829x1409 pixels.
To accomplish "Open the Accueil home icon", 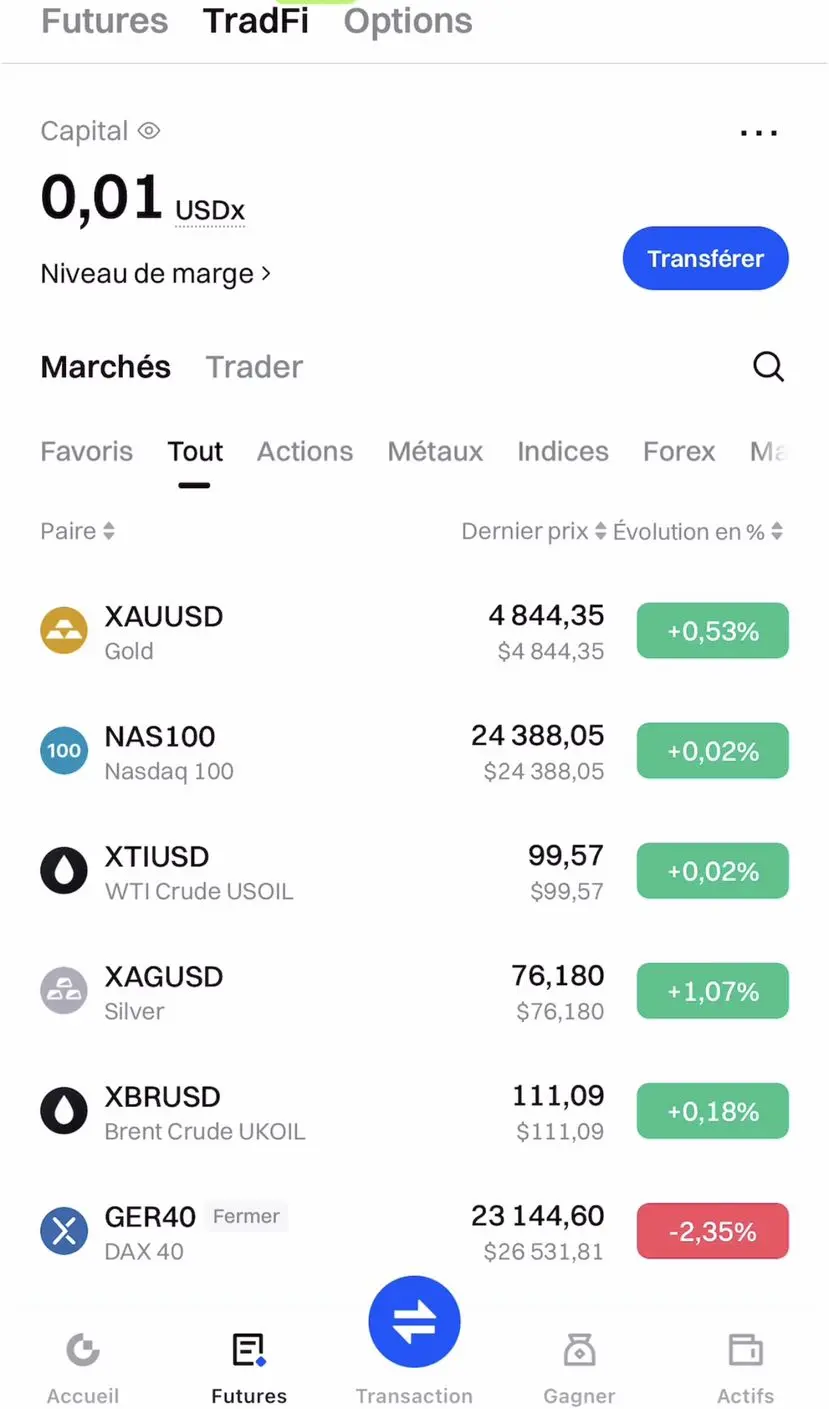I will [83, 1352].
